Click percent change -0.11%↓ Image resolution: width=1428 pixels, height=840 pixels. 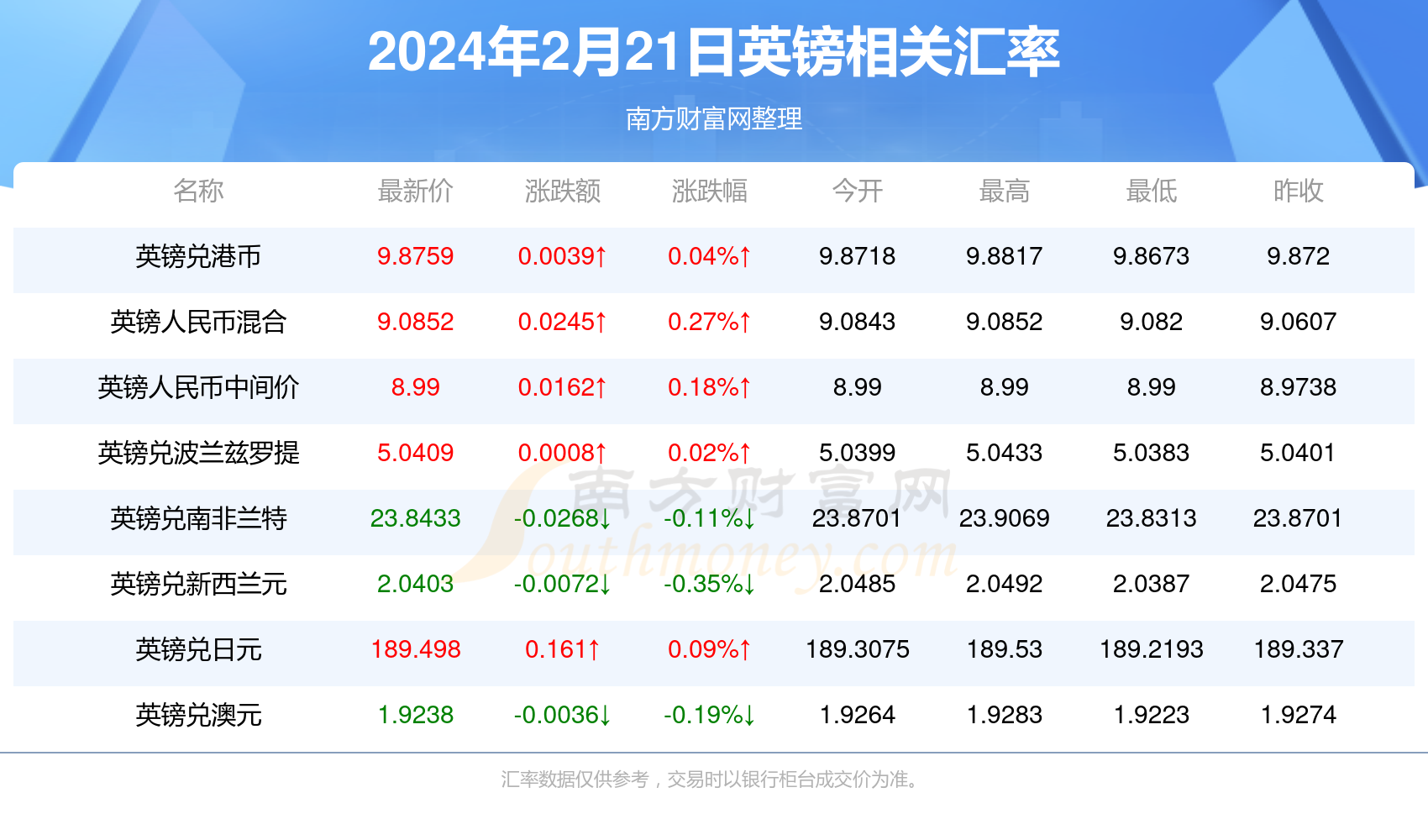710,518
